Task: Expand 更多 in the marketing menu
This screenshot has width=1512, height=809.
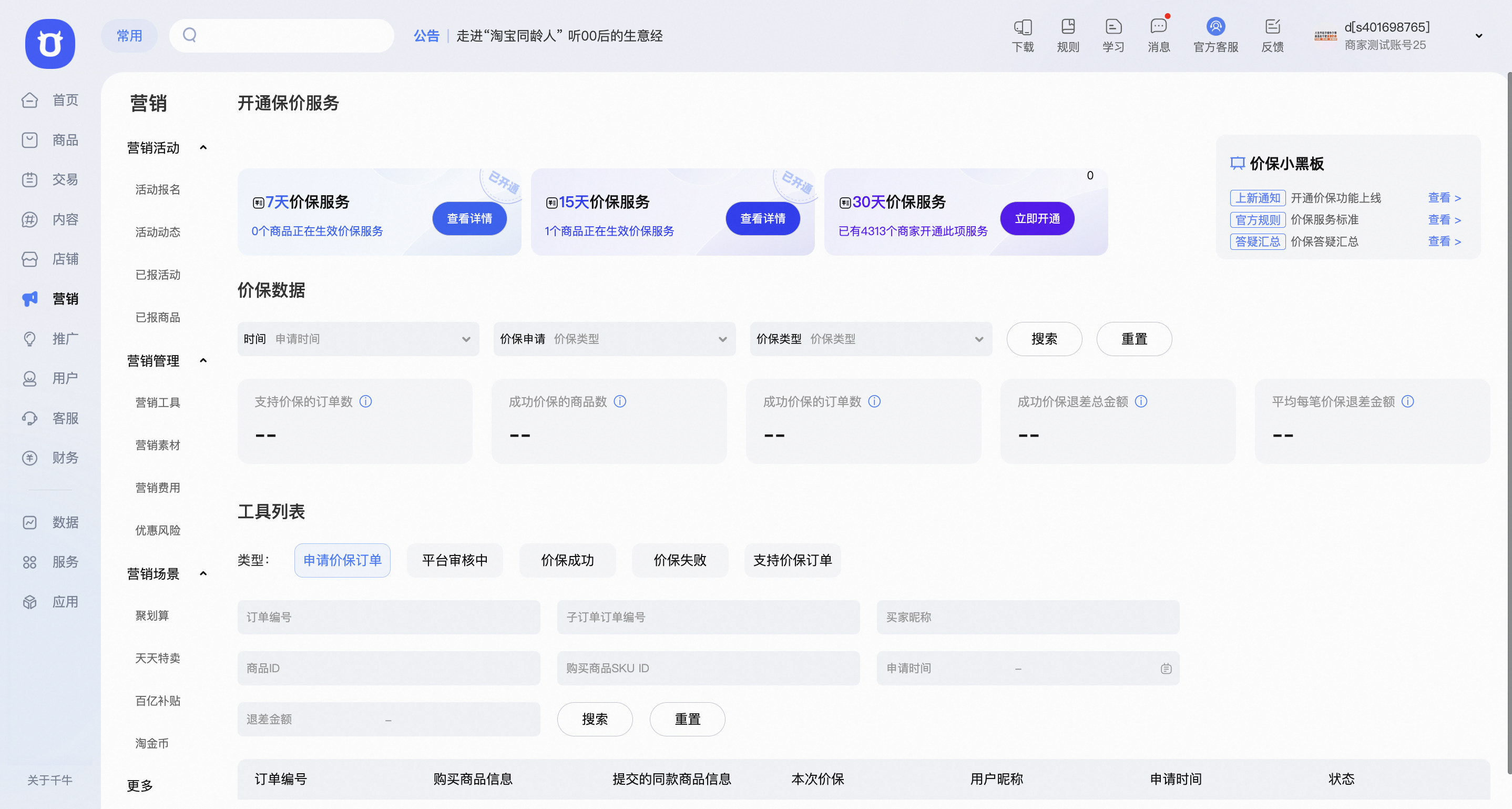Action: (140, 785)
